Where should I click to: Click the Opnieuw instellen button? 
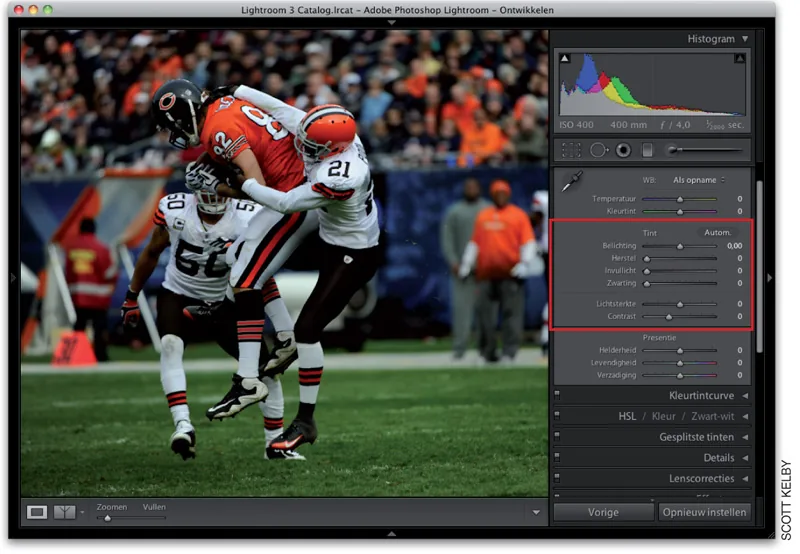pyautogui.click(x=704, y=512)
